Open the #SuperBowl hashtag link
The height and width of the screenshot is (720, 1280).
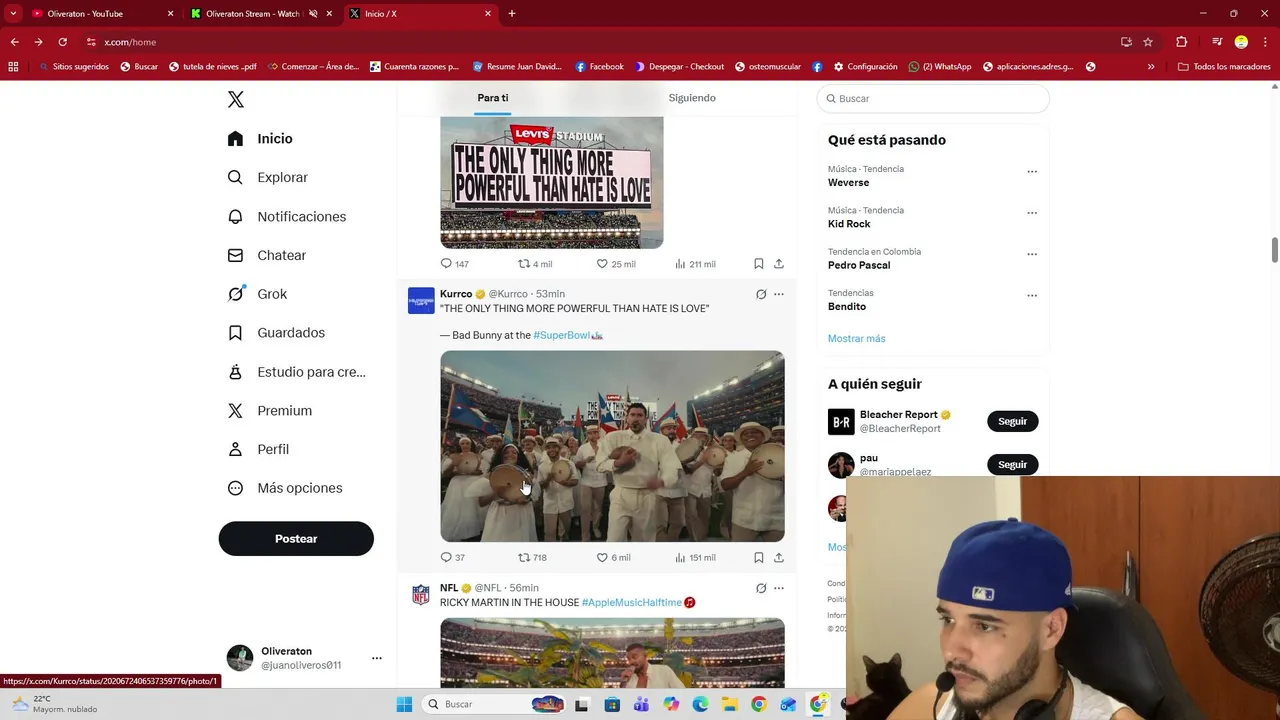tap(561, 335)
